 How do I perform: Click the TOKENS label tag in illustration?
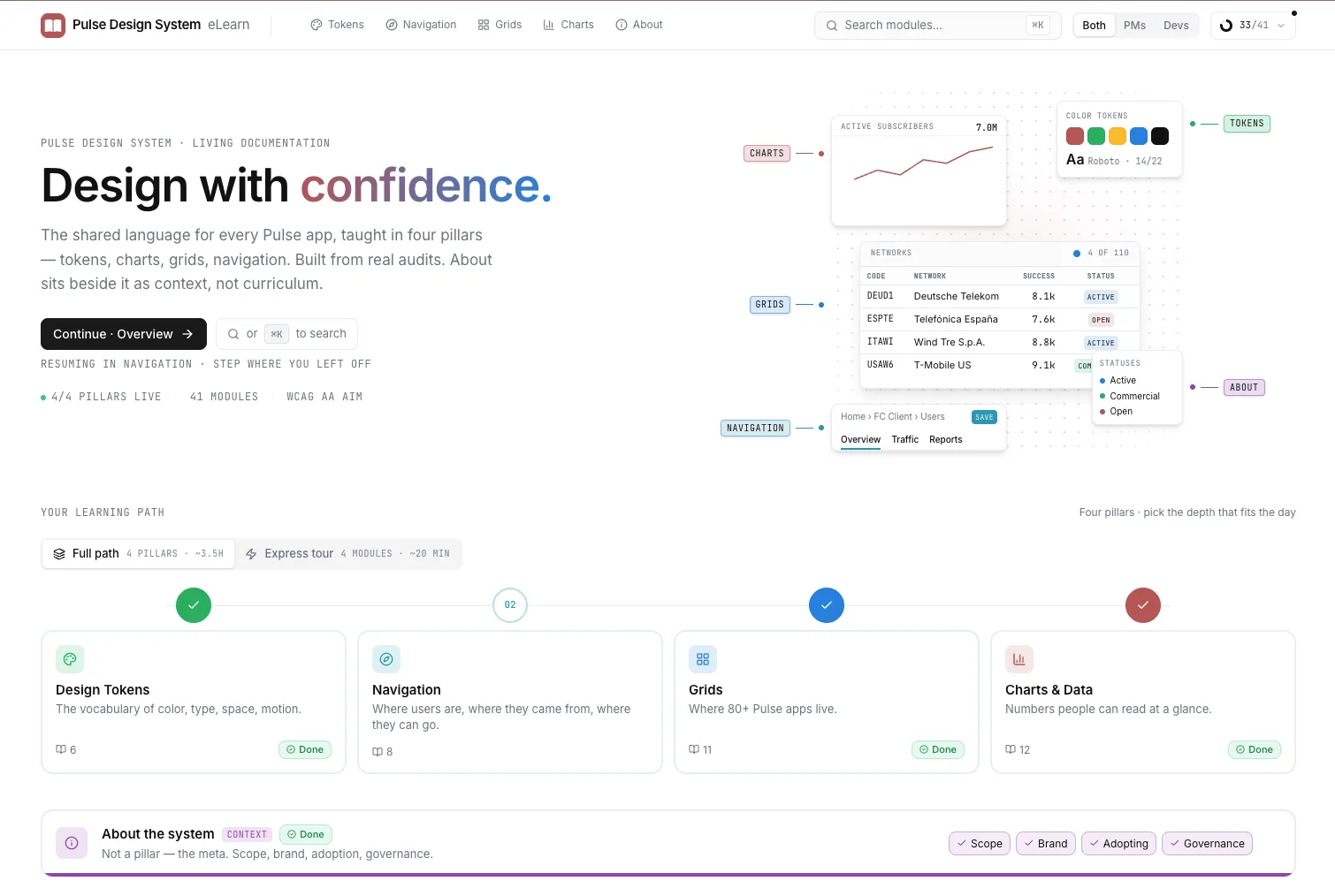[x=1247, y=124]
